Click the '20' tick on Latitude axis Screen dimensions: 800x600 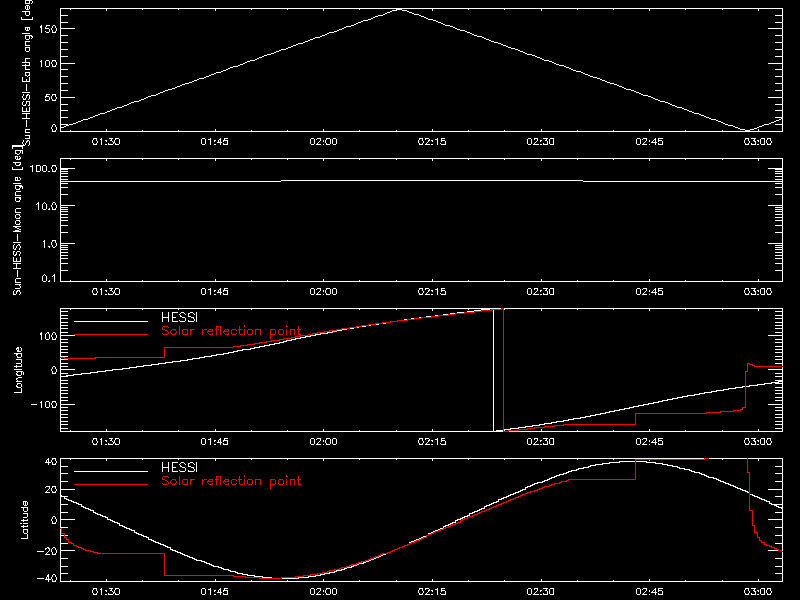coord(51,490)
